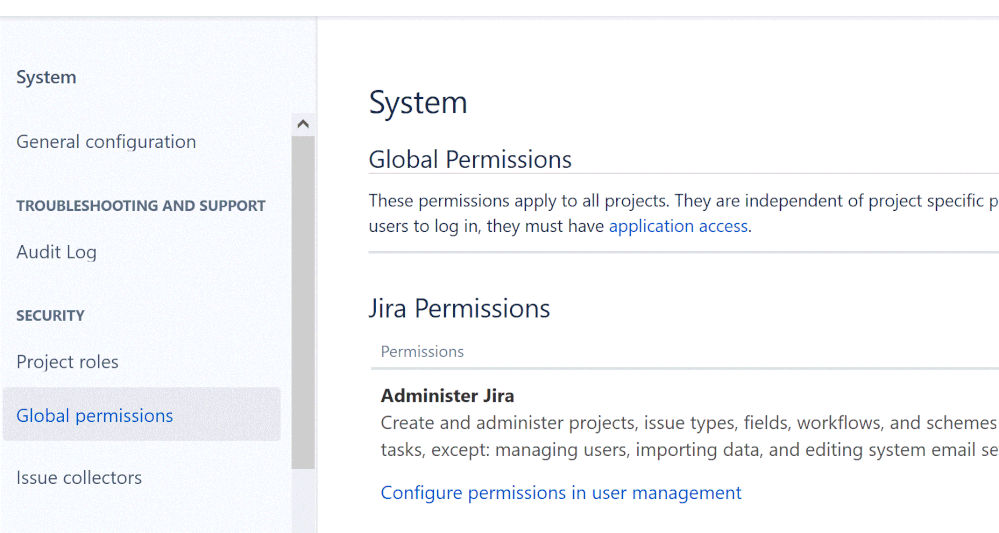This screenshot has width=999, height=533.
Task: Click the Administer Jira permission title
Action: pos(447,395)
